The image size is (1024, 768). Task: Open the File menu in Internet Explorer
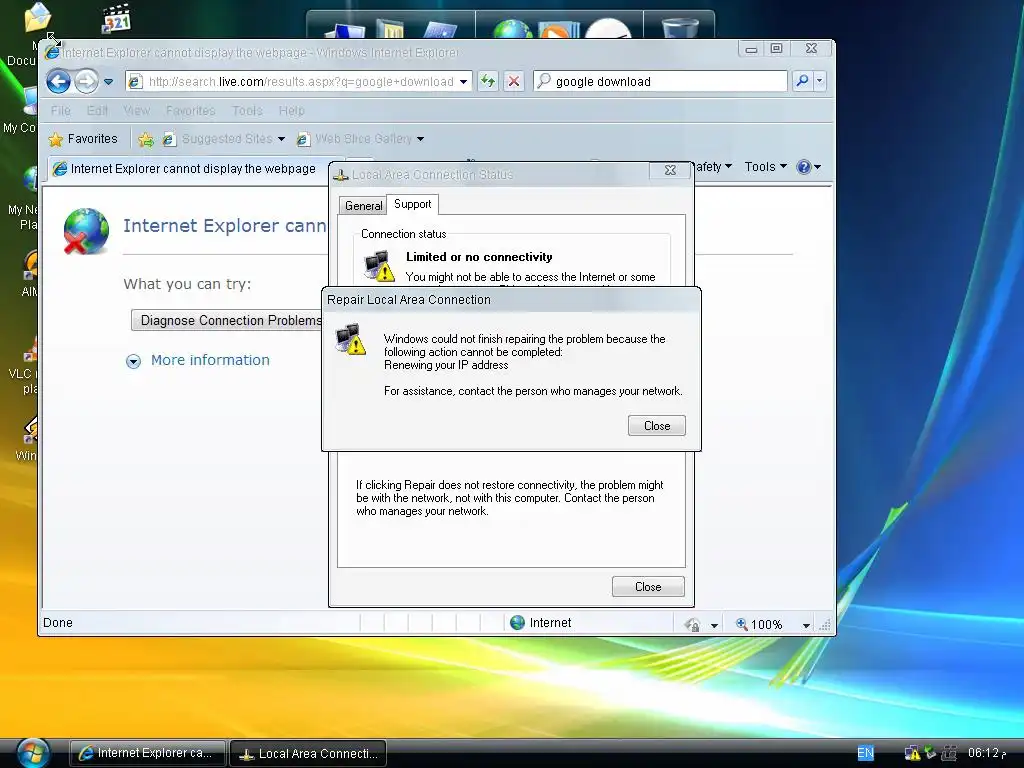coord(61,110)
